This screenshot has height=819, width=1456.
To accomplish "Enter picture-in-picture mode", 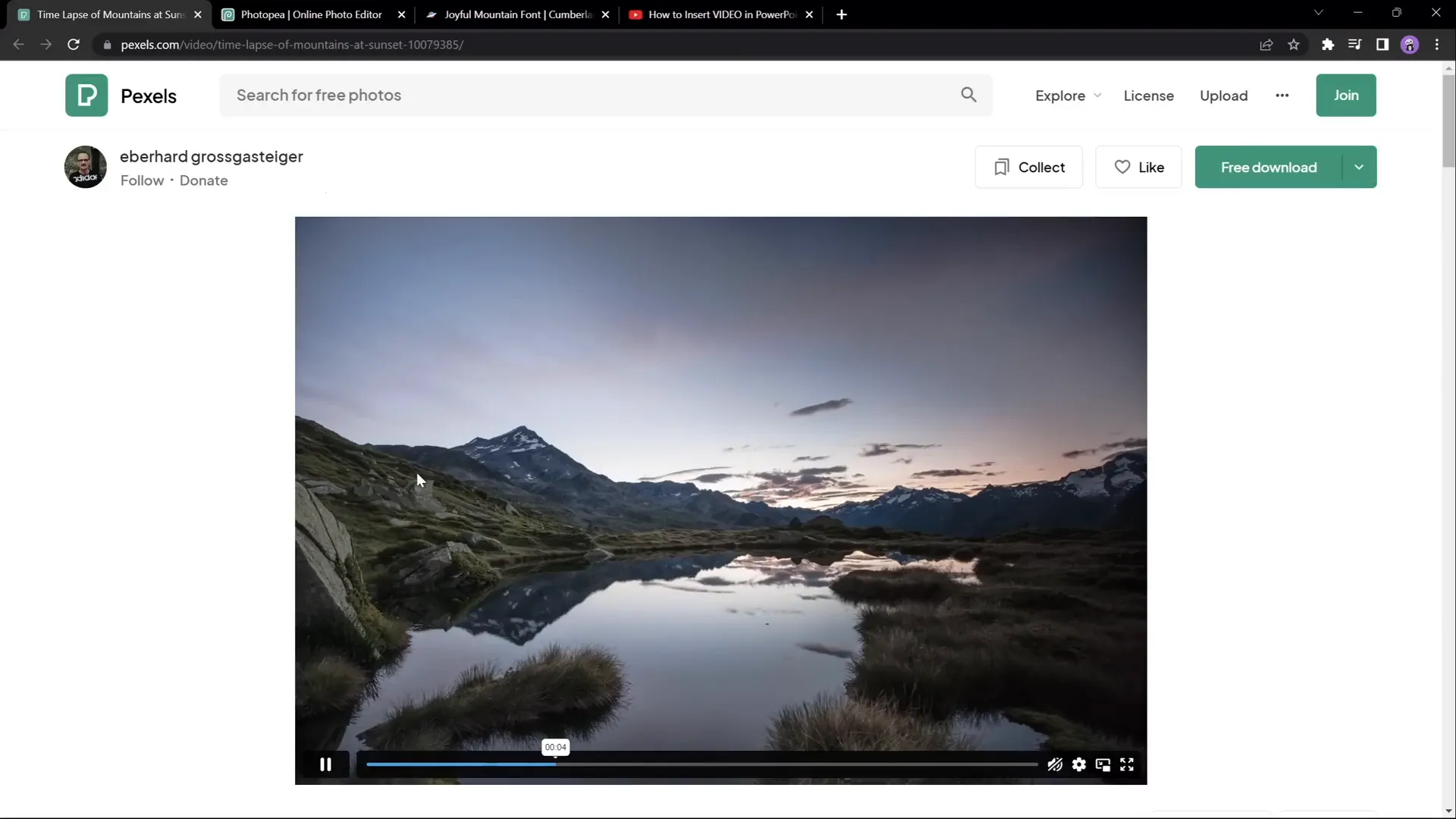I will [x=1103, y=764].
